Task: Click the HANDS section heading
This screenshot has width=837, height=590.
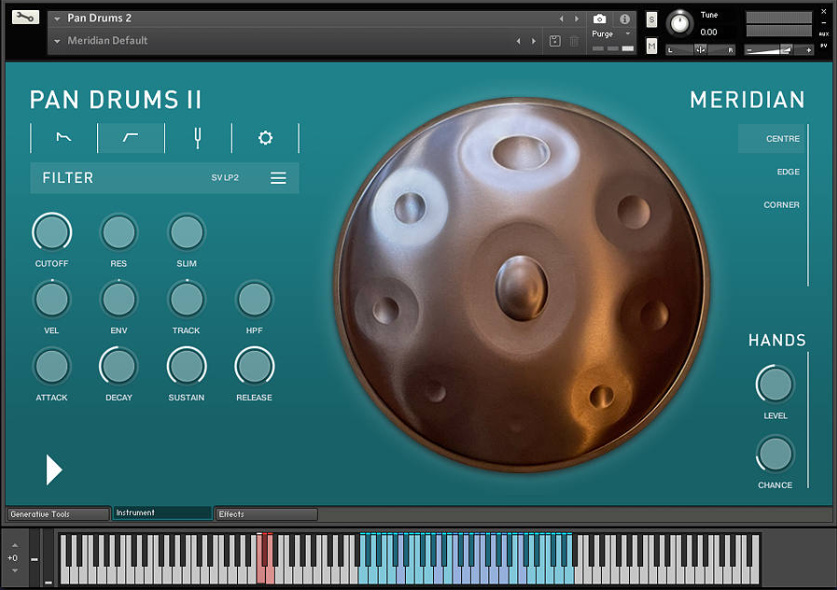Action: coord(777,340)
